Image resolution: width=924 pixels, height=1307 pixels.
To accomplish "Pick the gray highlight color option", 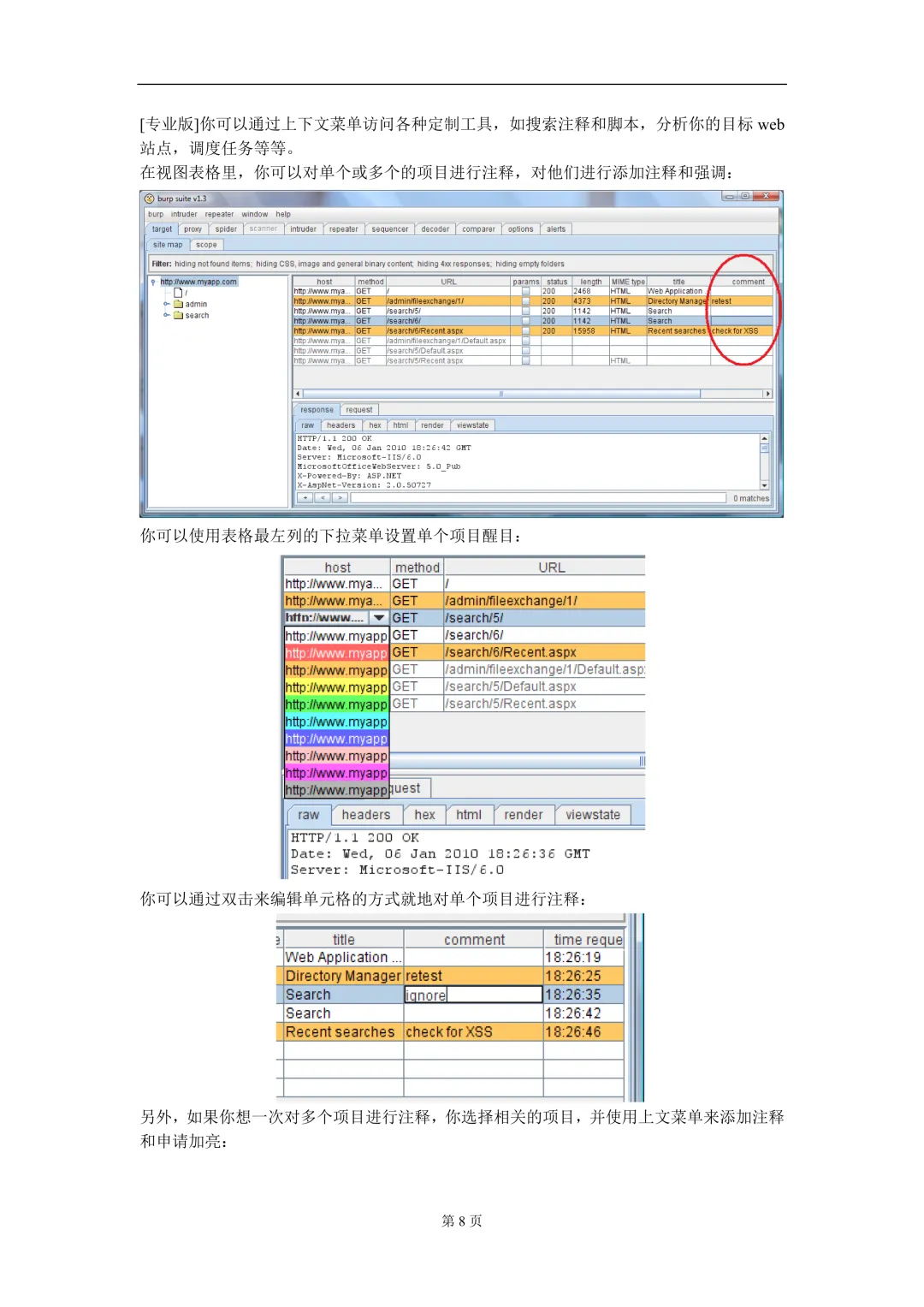I will [x=336, y=790].
